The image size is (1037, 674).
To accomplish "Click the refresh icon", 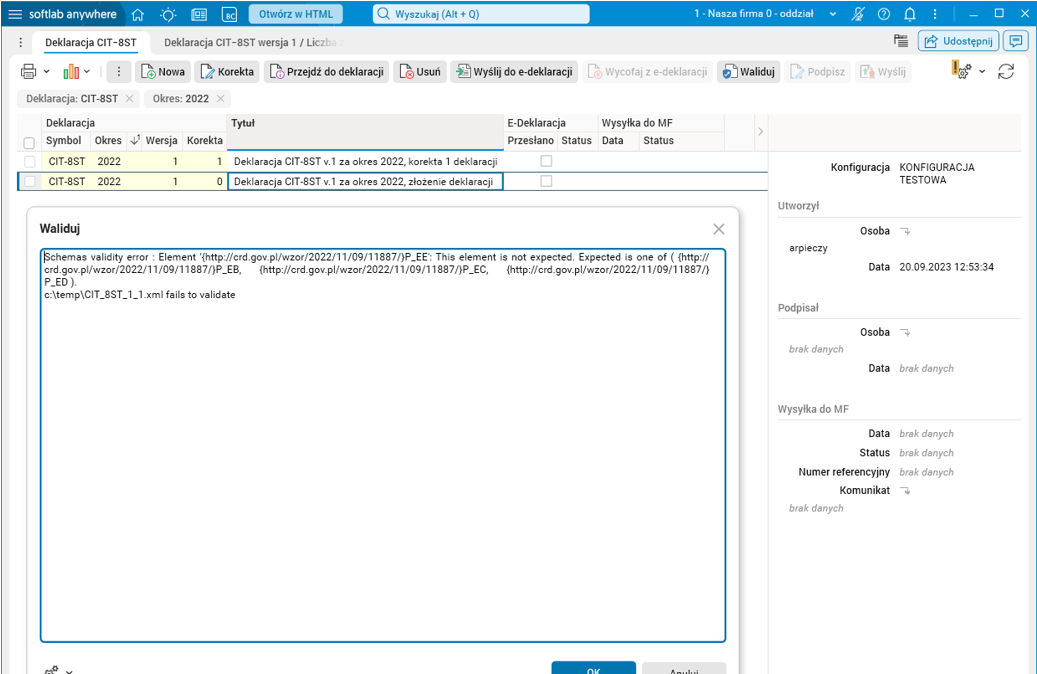I will click(1006, 71).
